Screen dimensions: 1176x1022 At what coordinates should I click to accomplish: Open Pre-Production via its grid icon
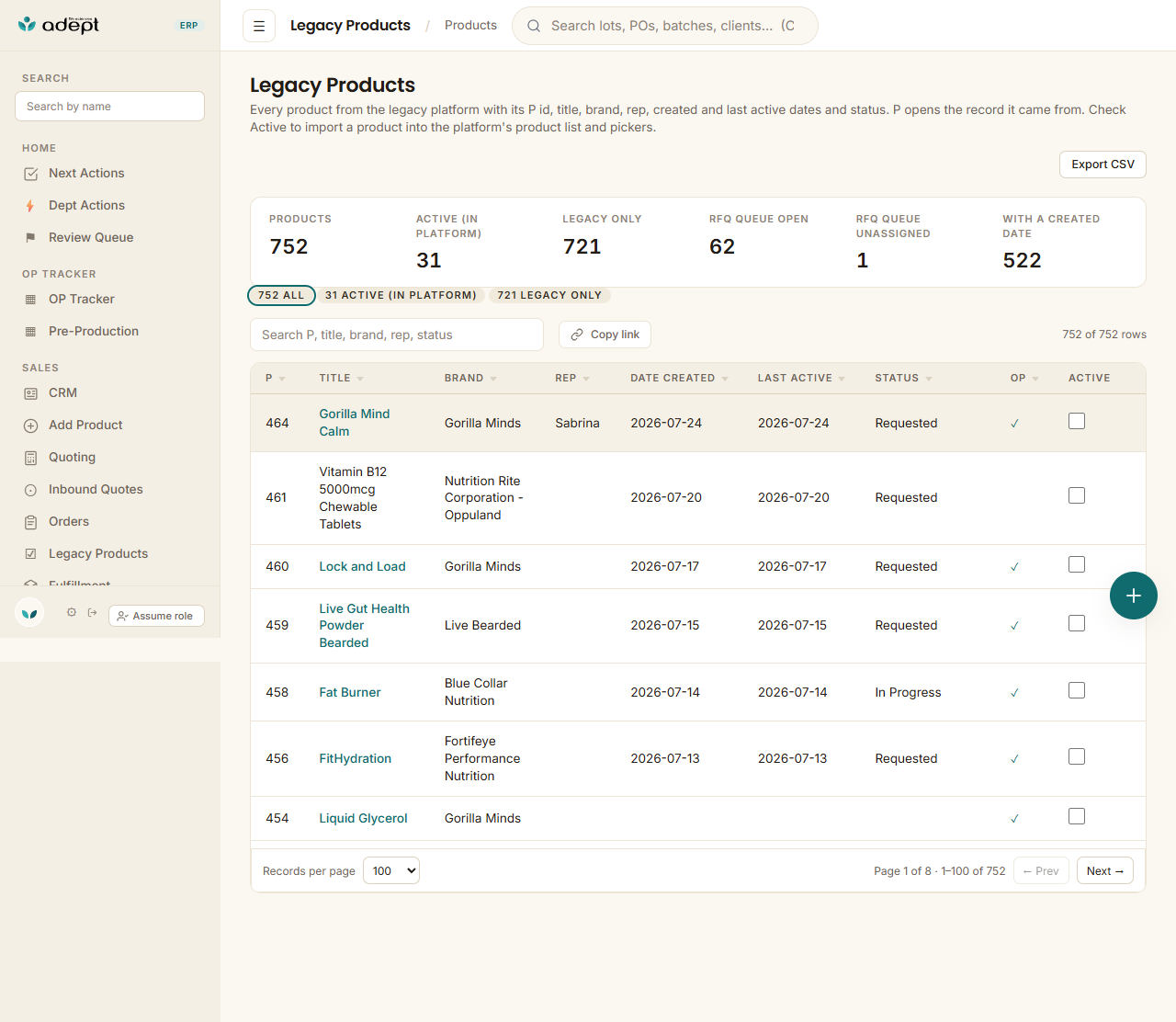[x=30, y=332]
